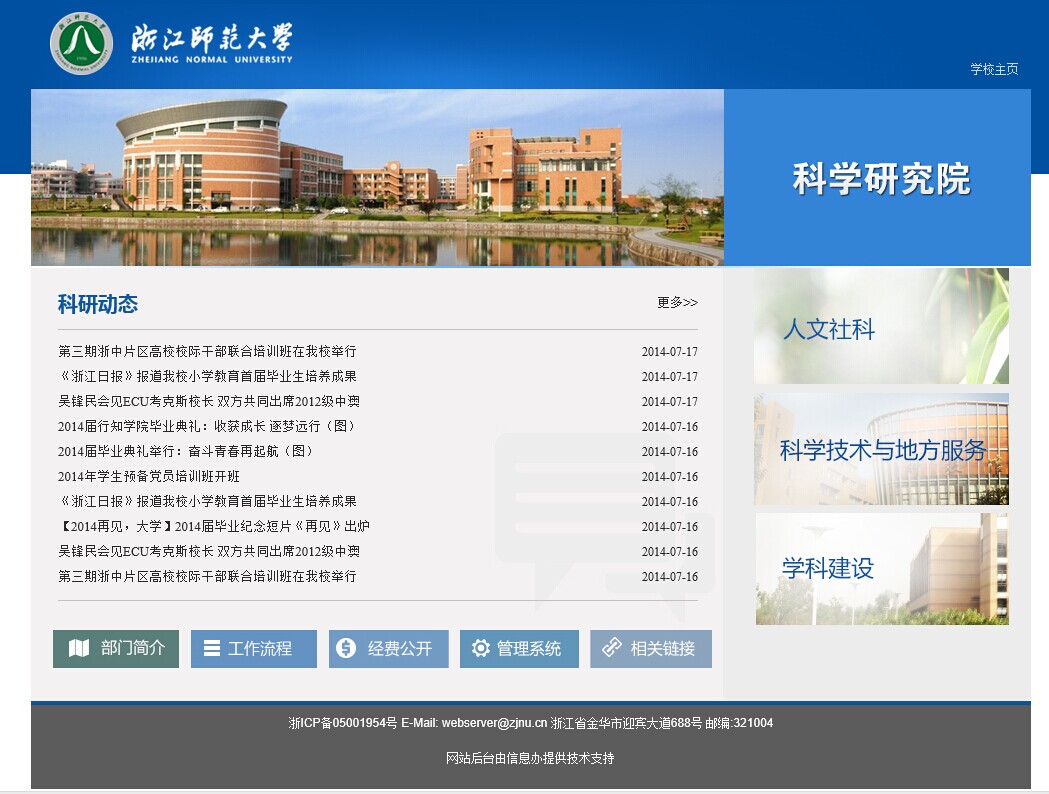
Task: Open the 学校主页 link in header
Action: (x=994, y=69)
